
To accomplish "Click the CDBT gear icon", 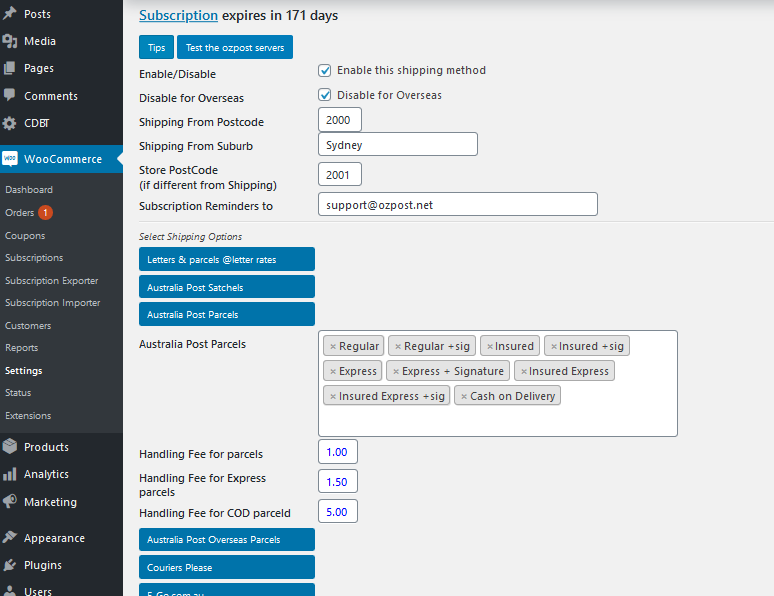I will tap(9, 123).
